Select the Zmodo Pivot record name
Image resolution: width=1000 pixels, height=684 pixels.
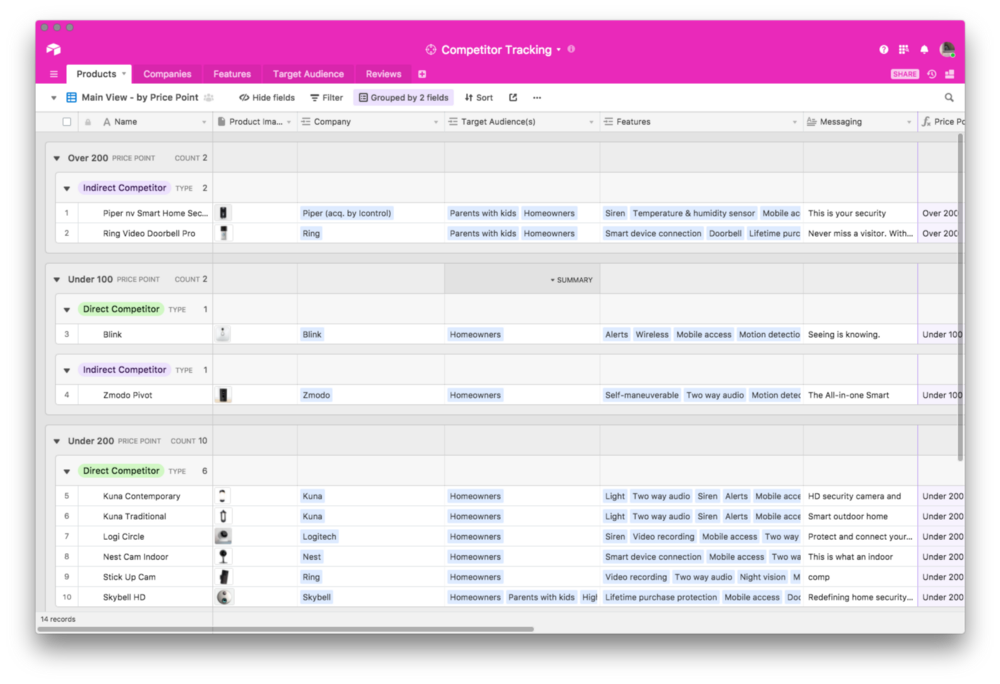click(128, 395)
